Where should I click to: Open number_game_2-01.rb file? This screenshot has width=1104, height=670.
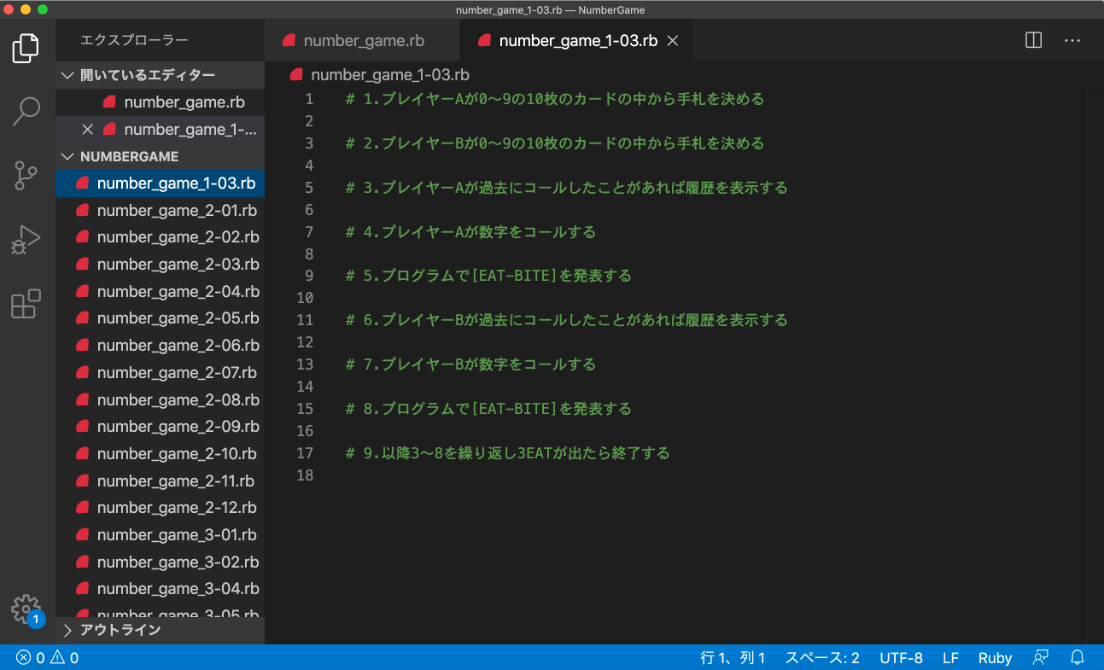160,210
